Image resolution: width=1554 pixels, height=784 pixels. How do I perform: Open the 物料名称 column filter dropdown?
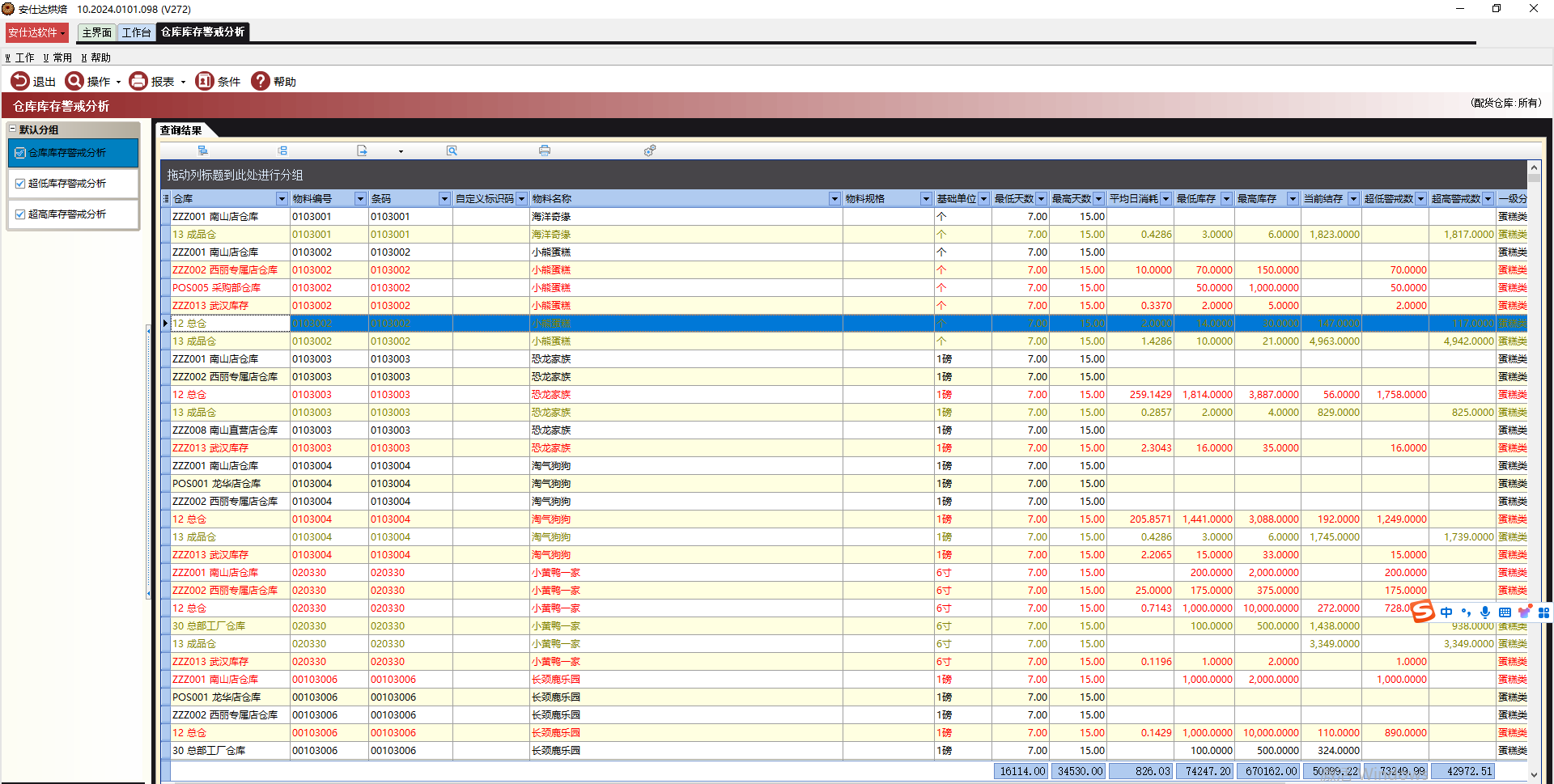834,199
